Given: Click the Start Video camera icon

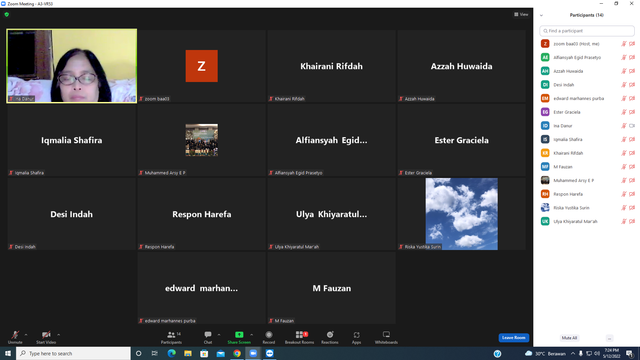Looking at the screenshot, I should [x=46, y=335].
